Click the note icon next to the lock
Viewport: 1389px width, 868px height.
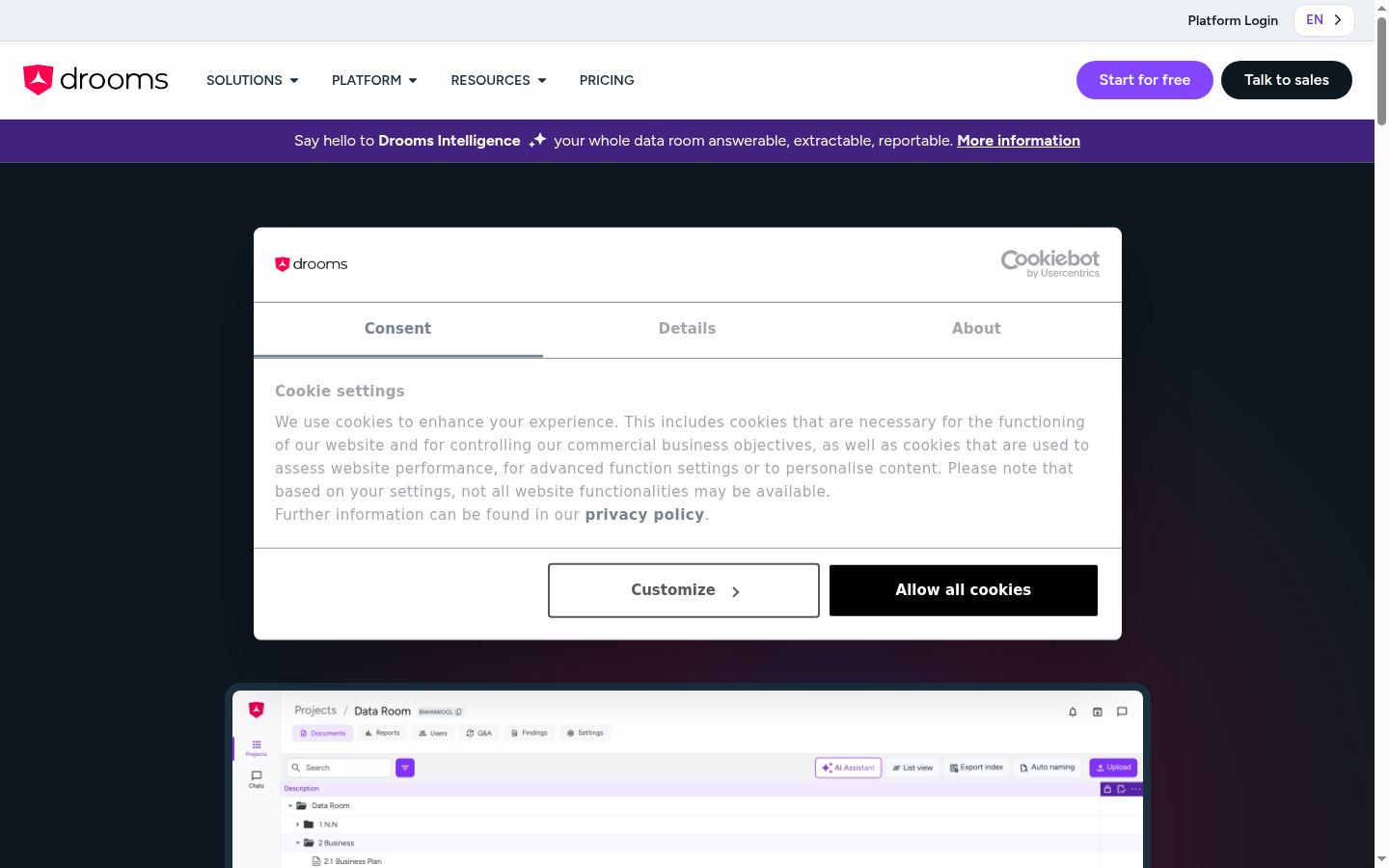click(1121, 789)
